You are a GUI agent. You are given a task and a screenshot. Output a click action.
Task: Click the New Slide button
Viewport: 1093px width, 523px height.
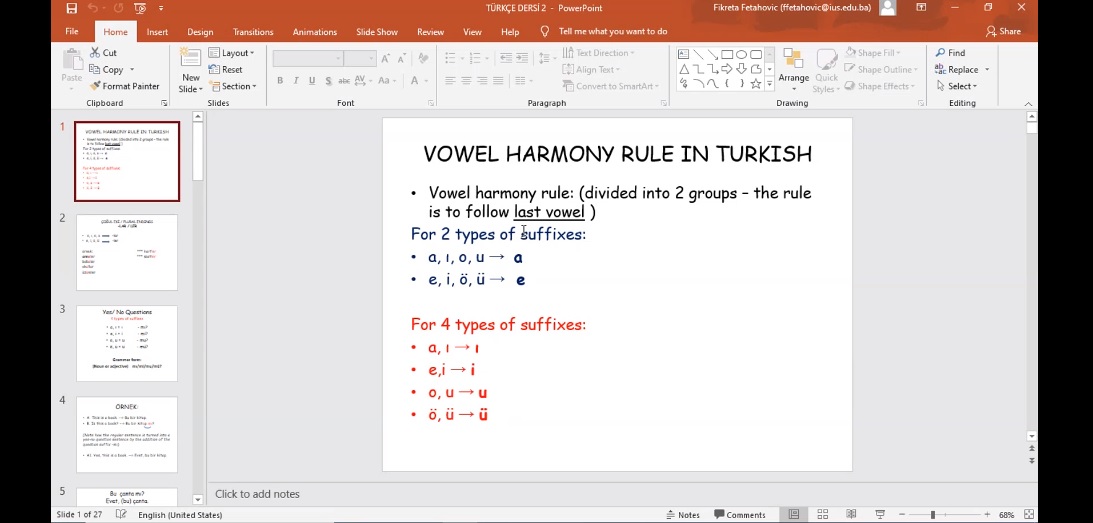pyautogui.click(x=190, y=72)
